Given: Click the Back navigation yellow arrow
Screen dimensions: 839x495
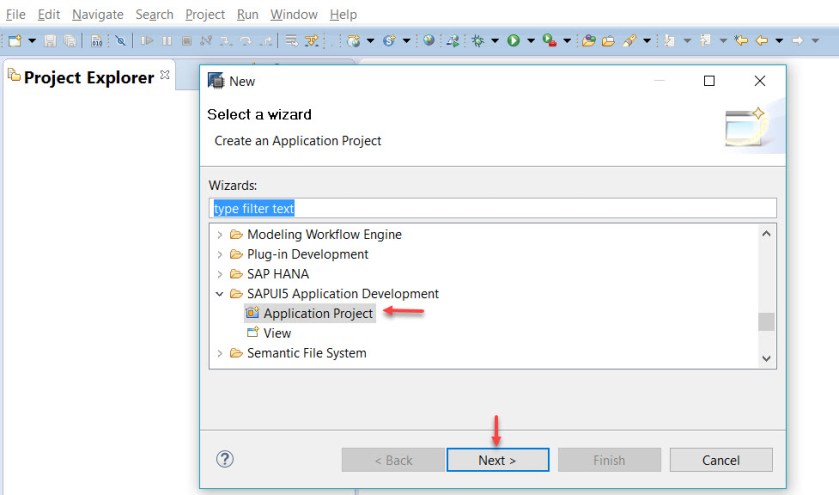Looking at the screenshot, I should tap(762, 41).
